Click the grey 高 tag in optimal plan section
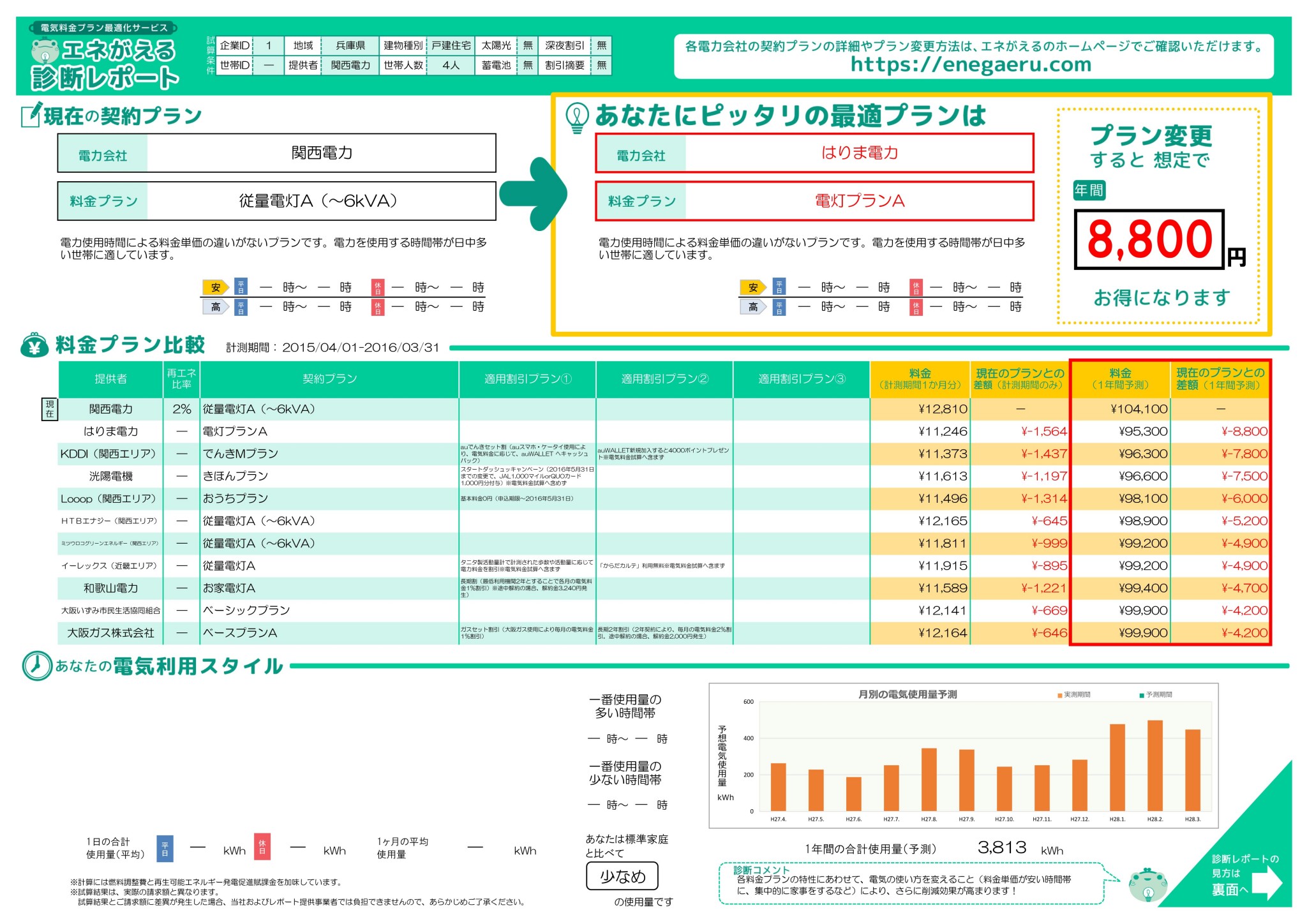The image size is (1307, 924). pyautogui.click(x=754, y=307)
